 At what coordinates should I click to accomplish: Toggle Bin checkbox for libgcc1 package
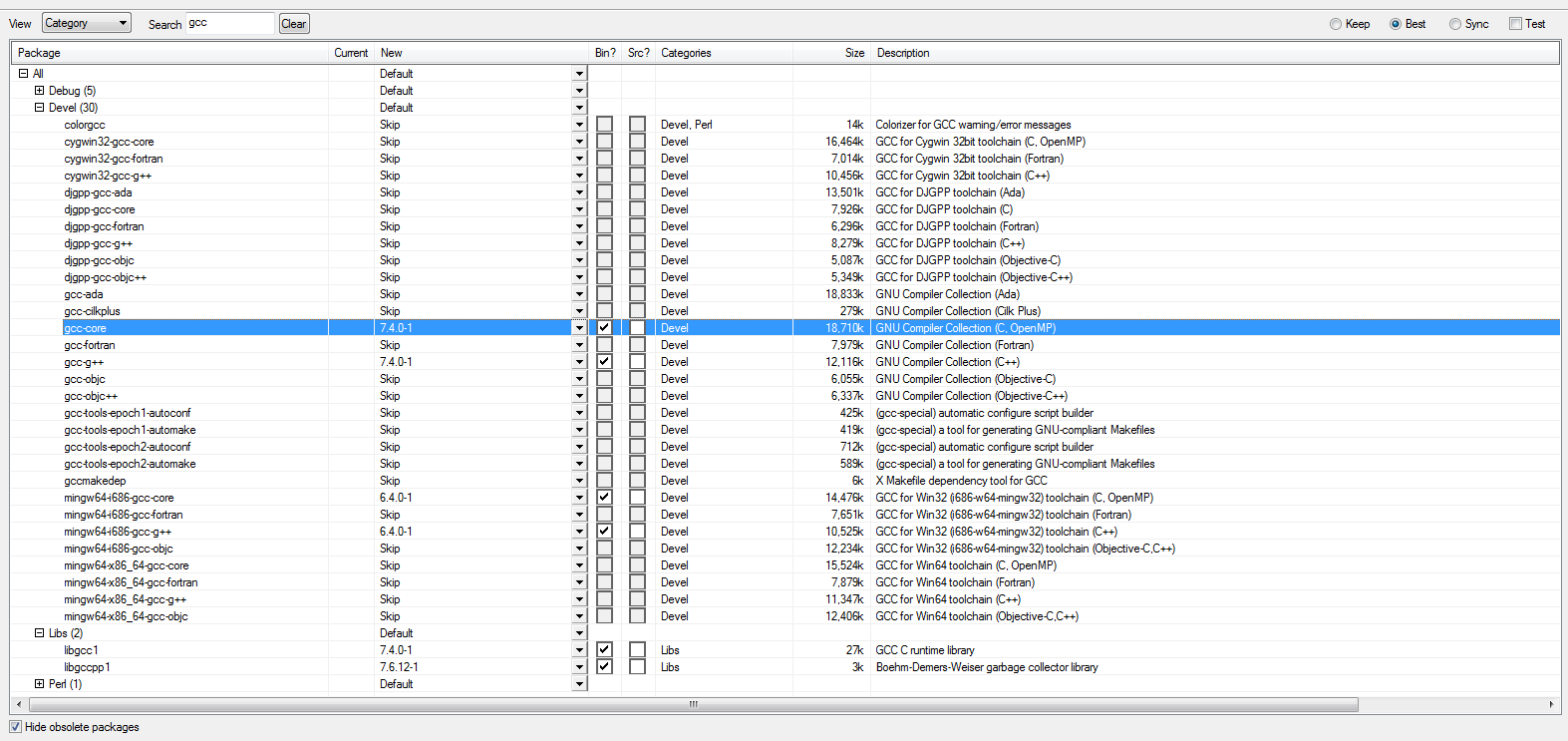pyautogui.click(x=604, y=650)
